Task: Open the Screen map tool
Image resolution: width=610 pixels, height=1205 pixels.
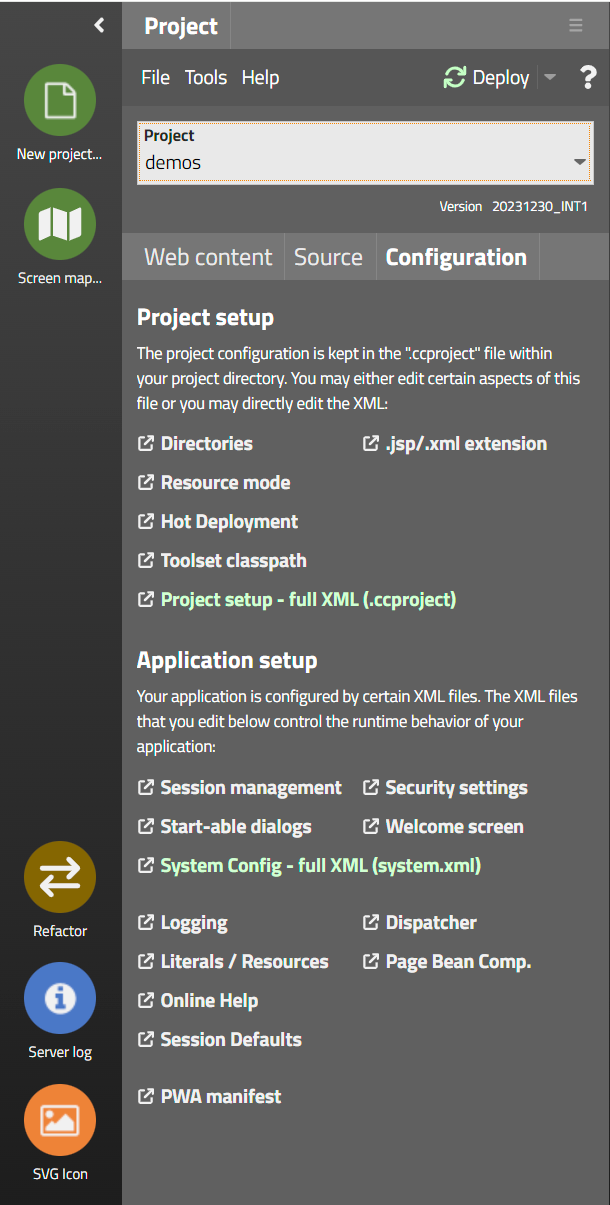Action: point(60,224)
